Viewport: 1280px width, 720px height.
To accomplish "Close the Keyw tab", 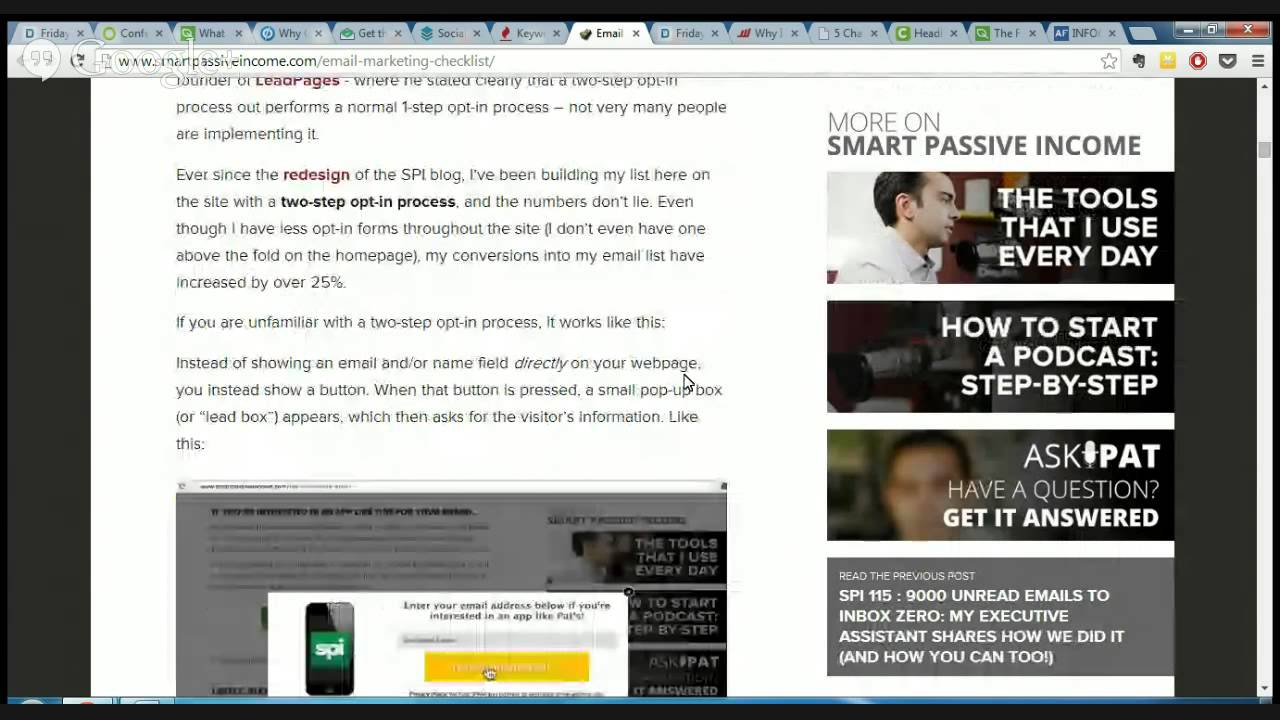I will (556, 33).
